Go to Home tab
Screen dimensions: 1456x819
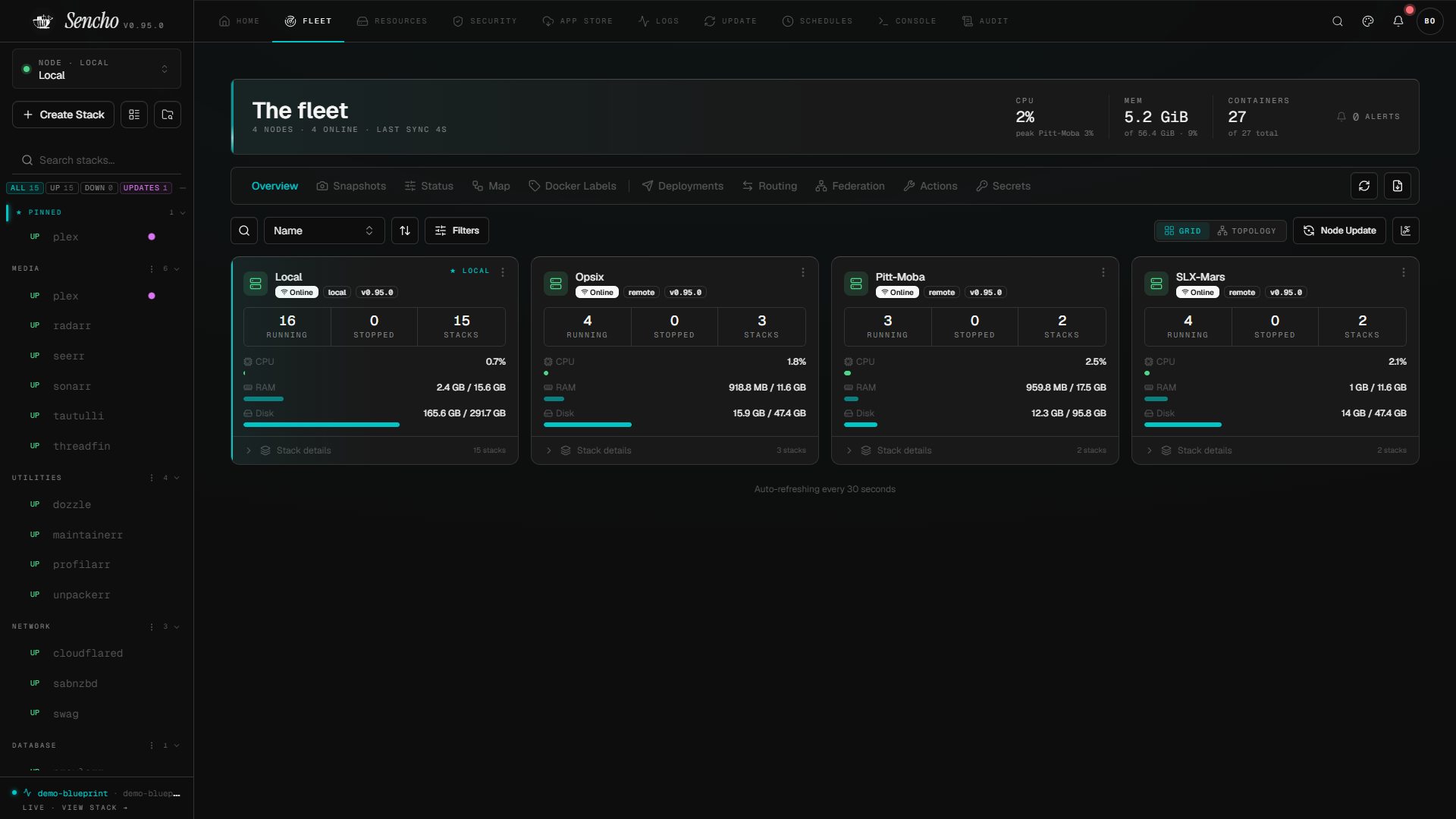click(239, 21)
